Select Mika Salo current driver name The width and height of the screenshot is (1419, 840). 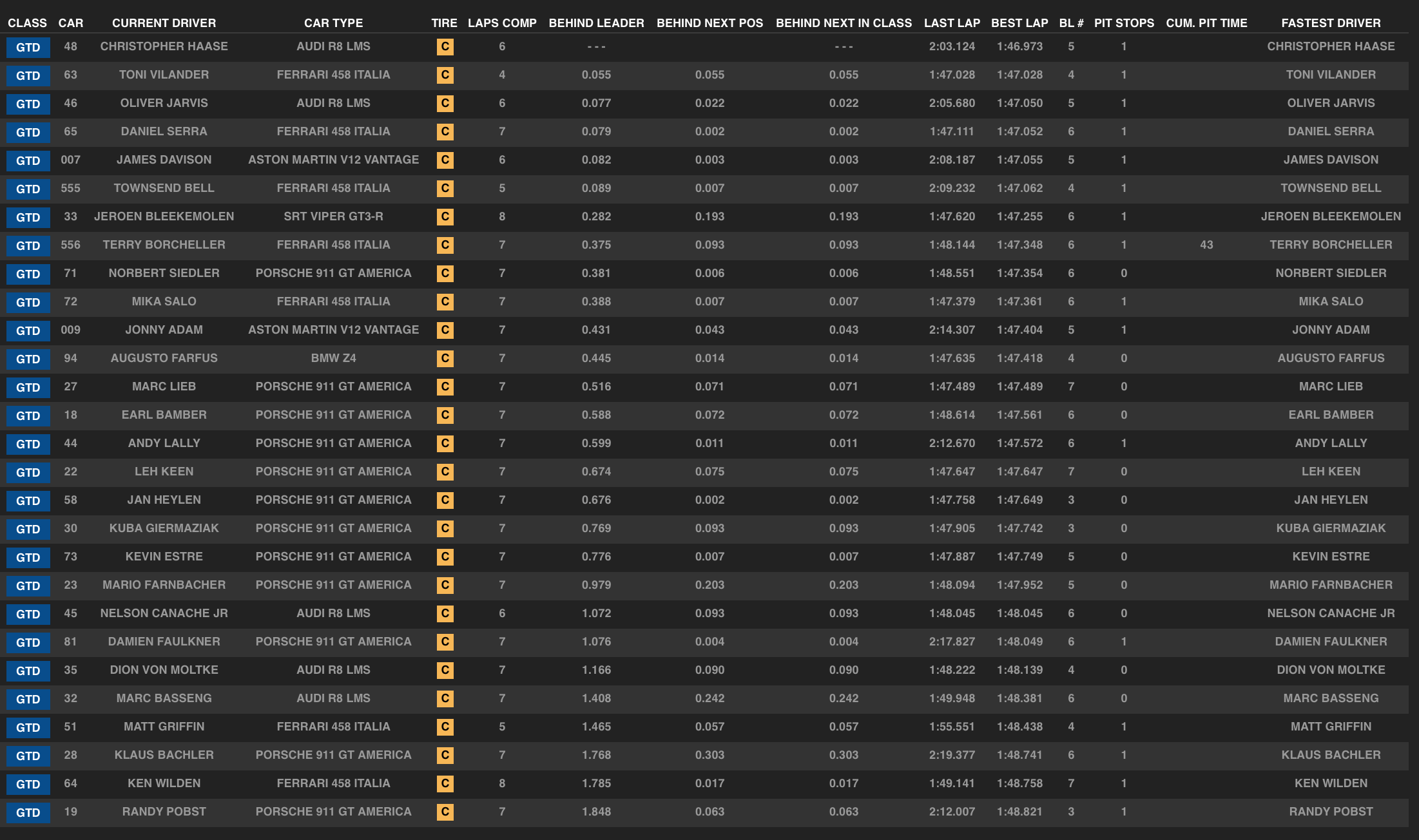point(164,301)
